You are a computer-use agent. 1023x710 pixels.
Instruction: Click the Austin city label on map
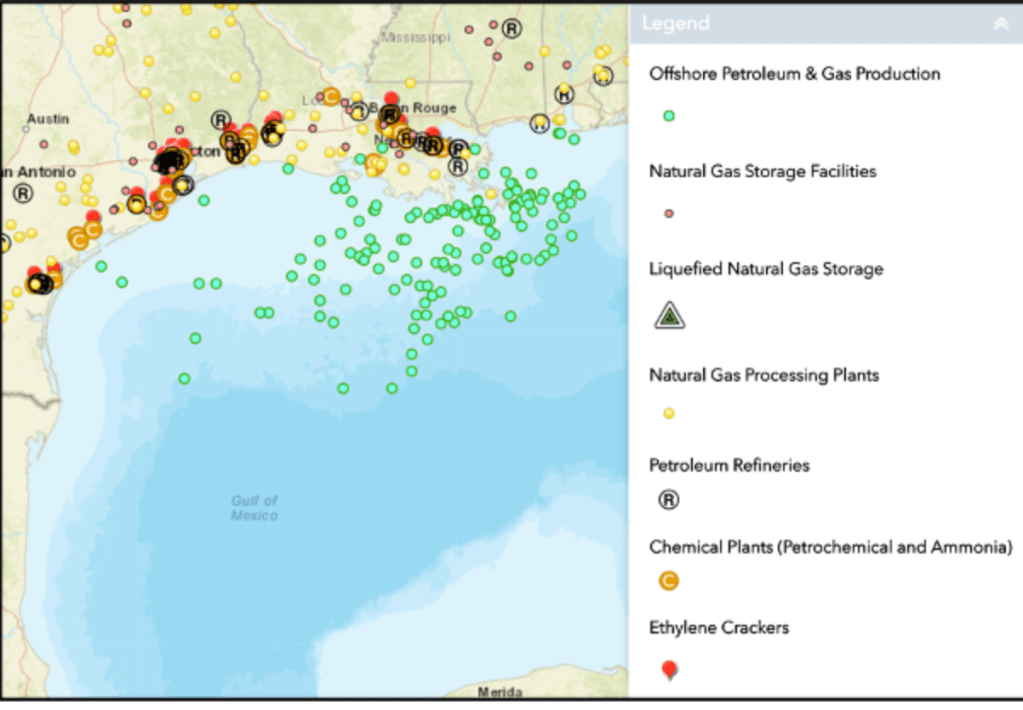pyautogui.click(x=48, y=119)
